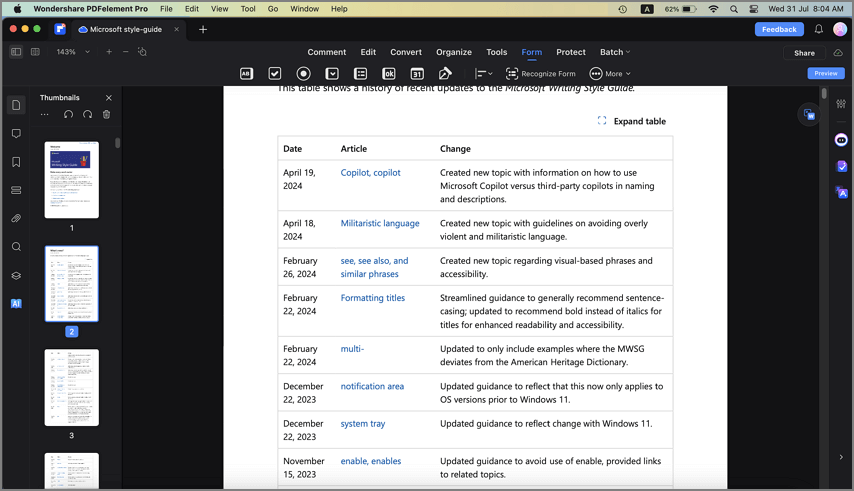This screenshot has width=854, height=491.
Task: Select the text field form tool
Action: (246, 74)
